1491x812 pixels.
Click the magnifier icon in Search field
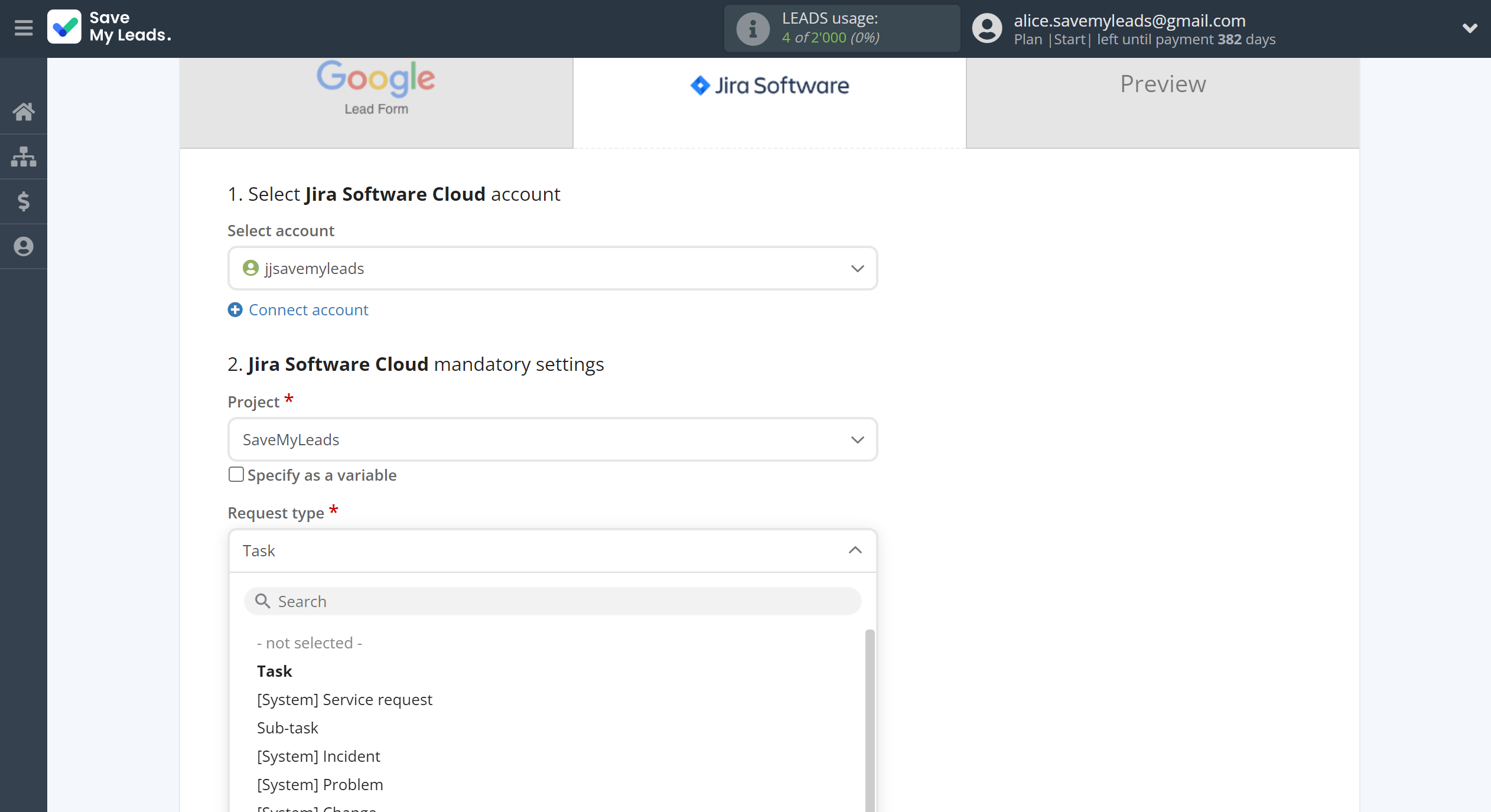coord(262,601)
